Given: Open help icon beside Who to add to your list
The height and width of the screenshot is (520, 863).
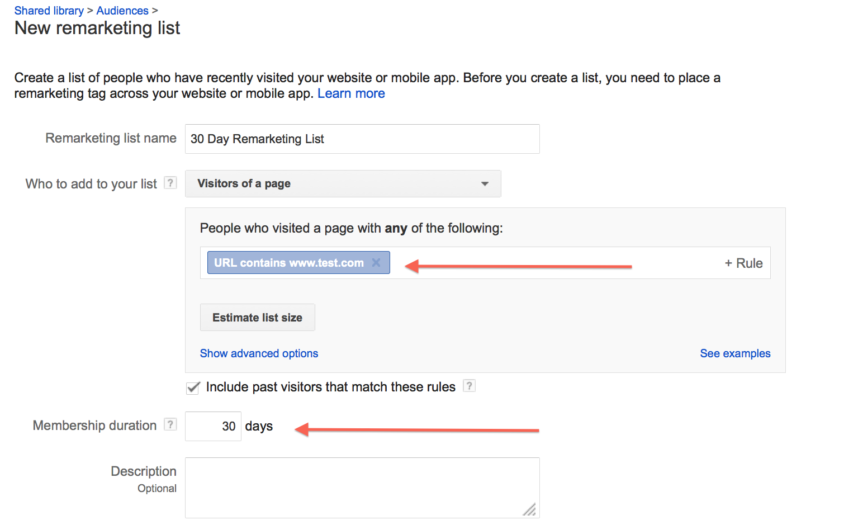Looking at the screenshot, I should click(x=171, y=183).
